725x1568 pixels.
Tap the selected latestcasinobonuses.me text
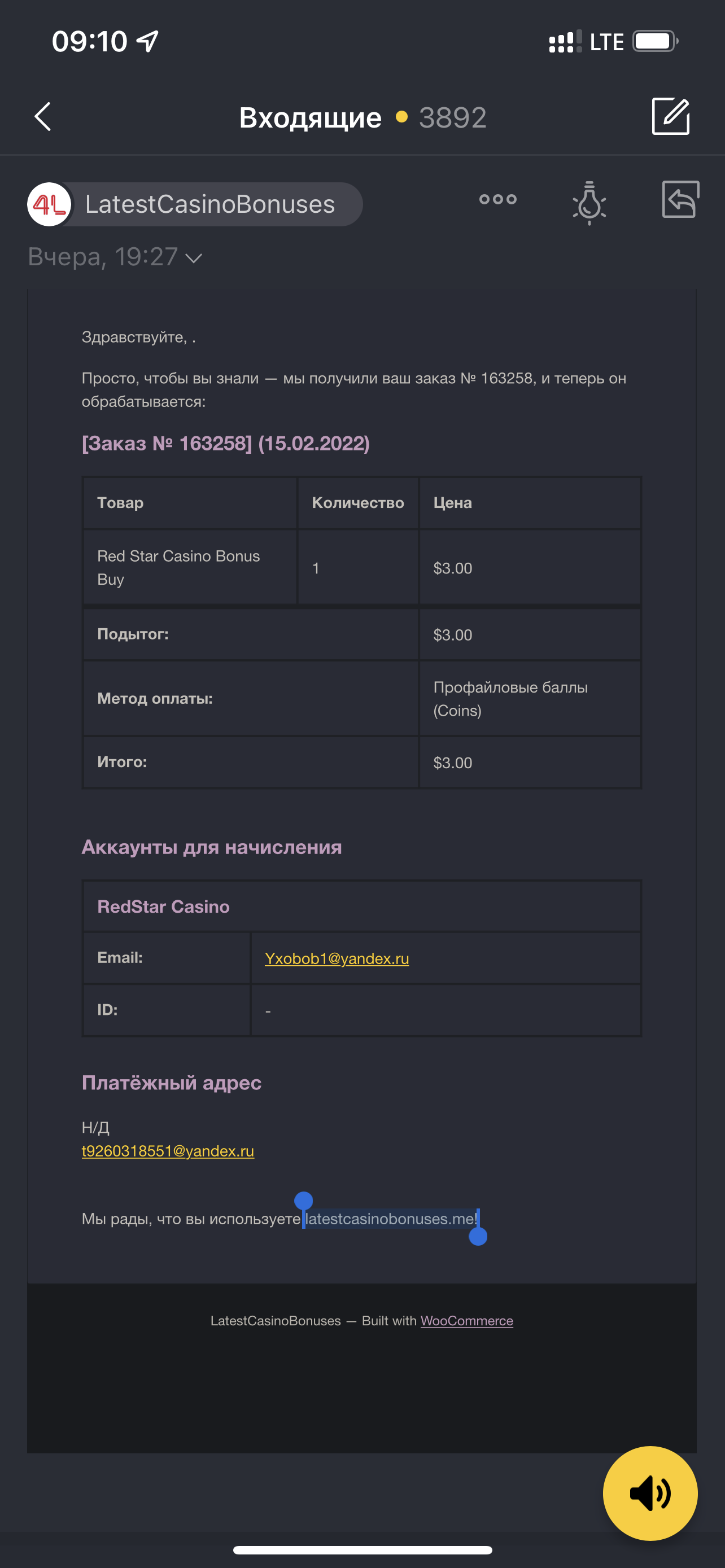pos(390,1219)
